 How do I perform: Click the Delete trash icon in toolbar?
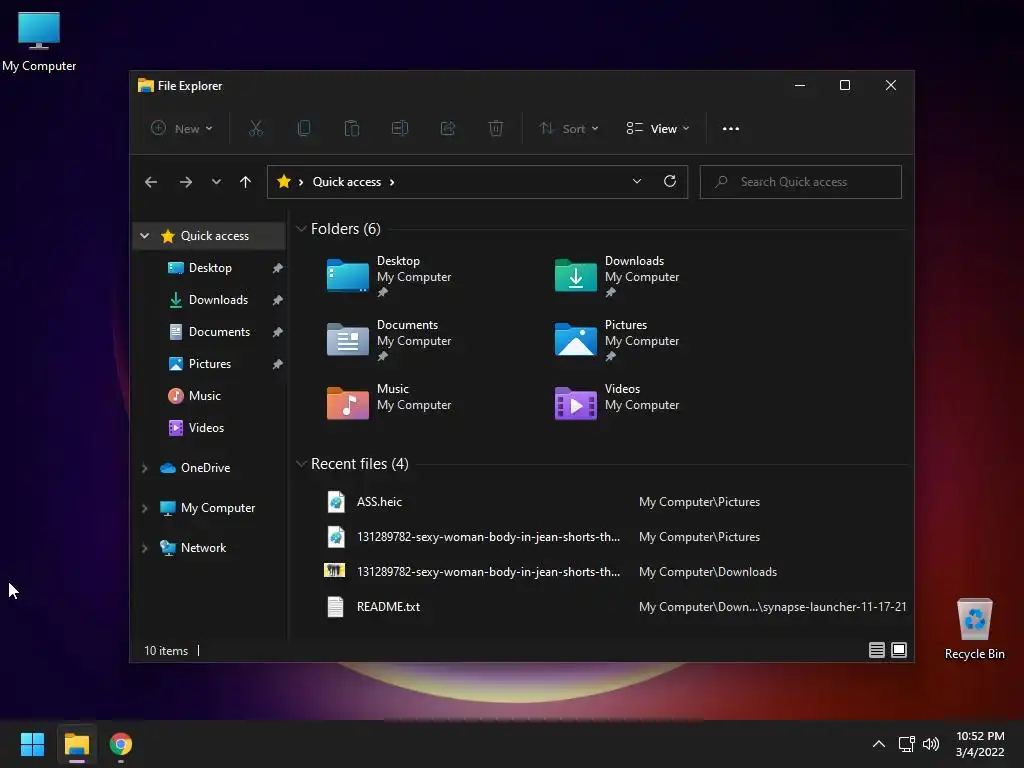(x=496, y=129)
